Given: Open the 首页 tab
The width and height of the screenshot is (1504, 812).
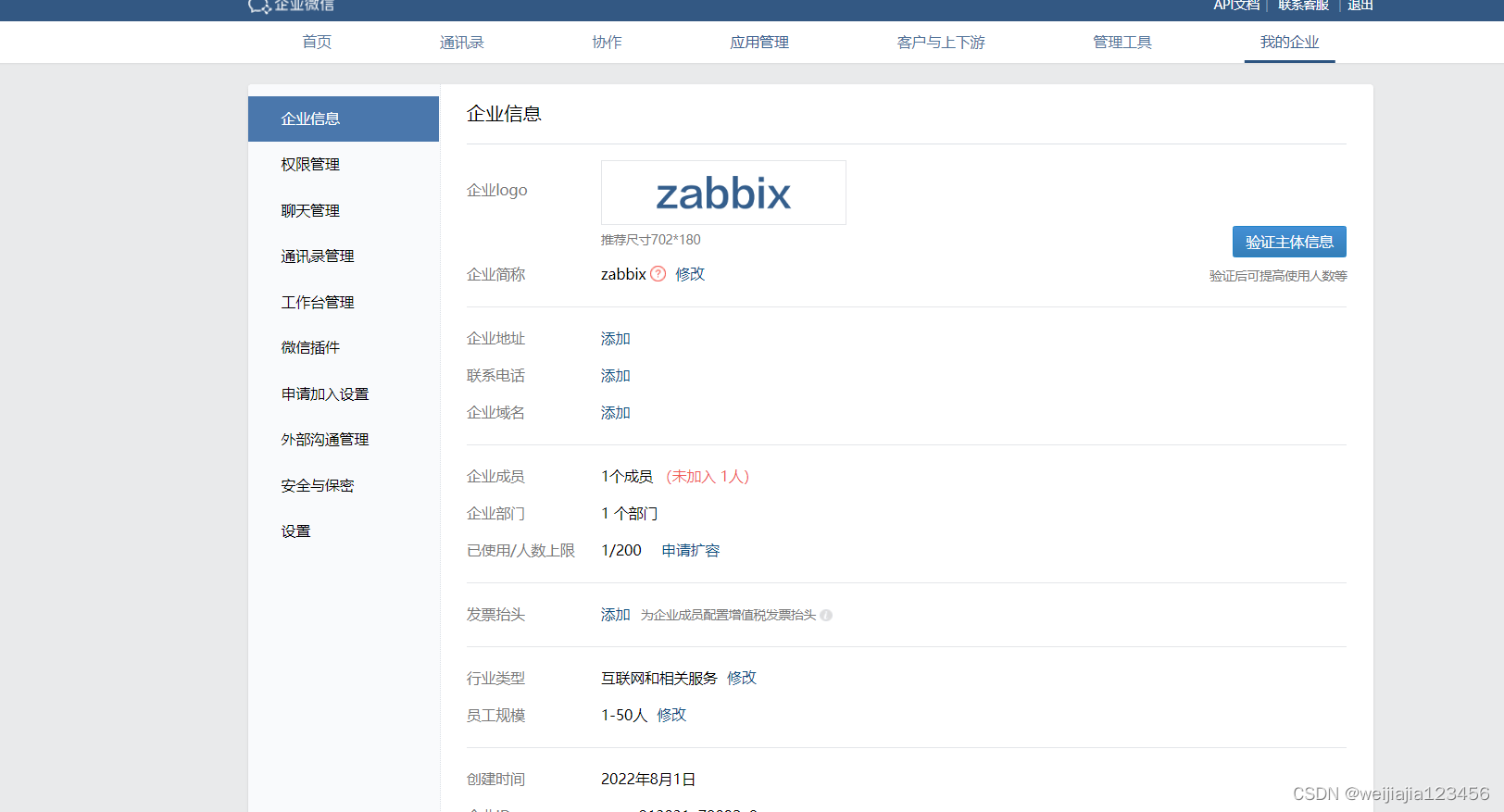Looking at the screenshot, I should 317,43.
